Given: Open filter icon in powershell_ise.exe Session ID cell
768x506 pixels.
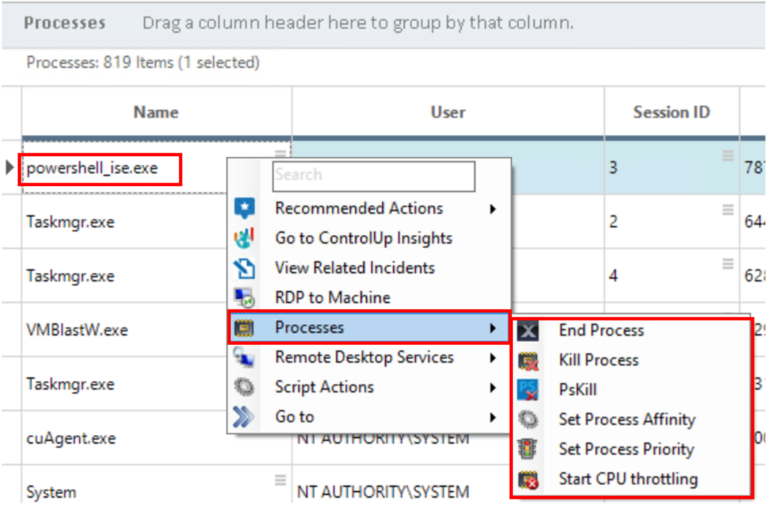Looking at the screenshot, I should click(728, 156).
